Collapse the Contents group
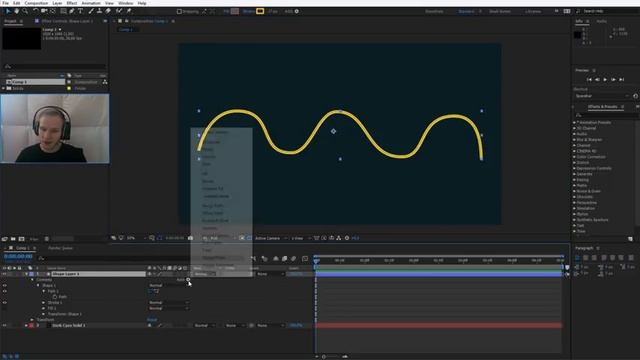Viewport: 640px width, 360px height. coord(32,280)
